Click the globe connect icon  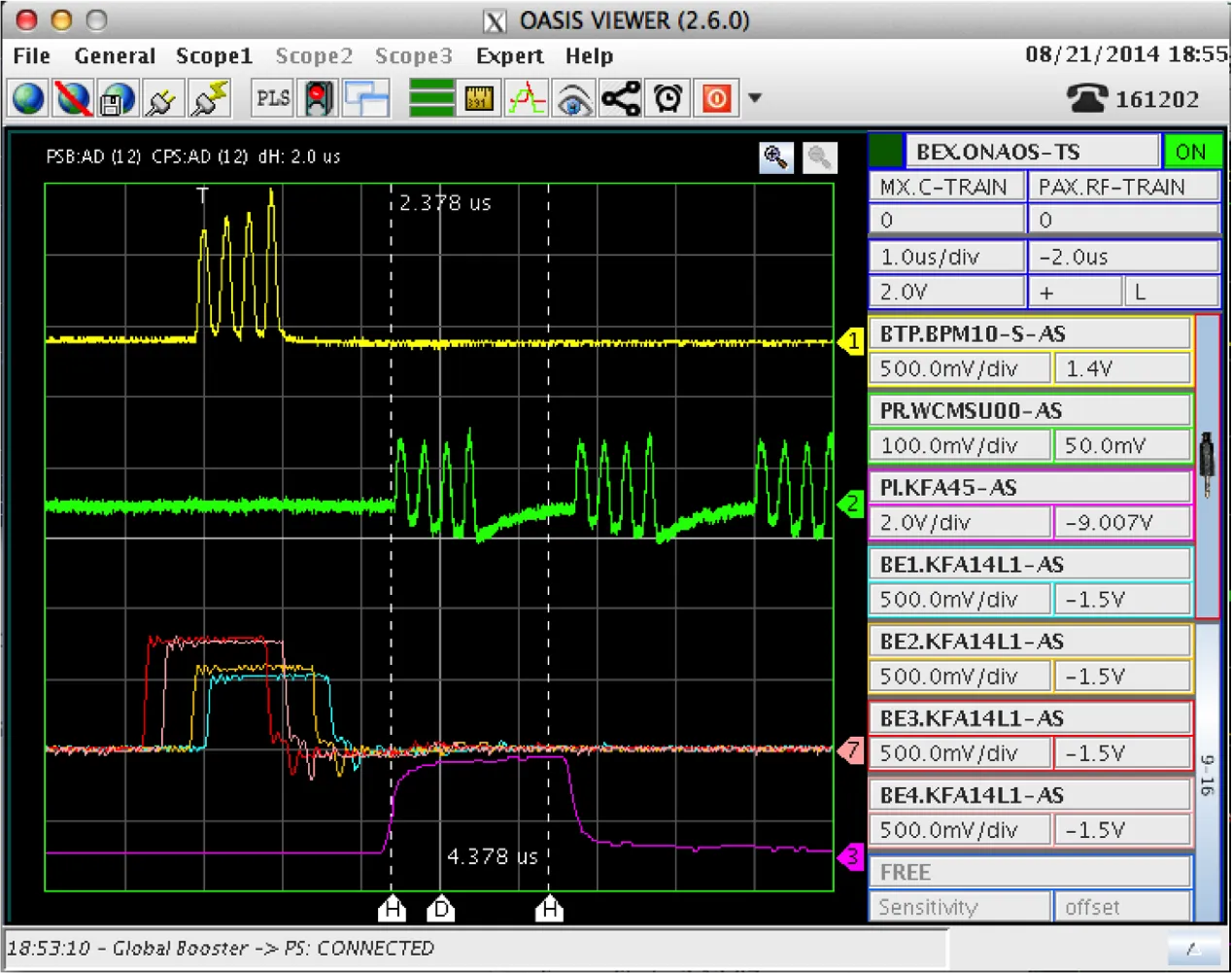[x=28, y=99]
